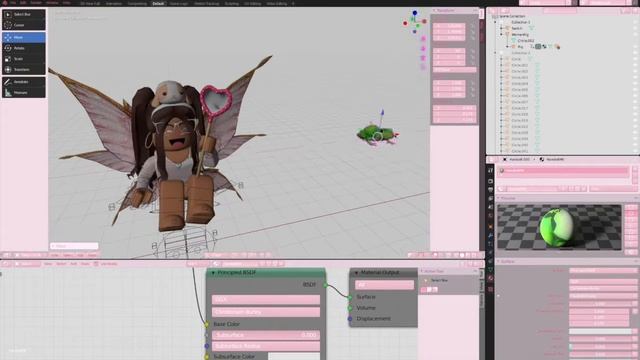Switch to the Compositing workspace tab
The height and width of the screenshot is (360, 640).
(x=137, y=3)
